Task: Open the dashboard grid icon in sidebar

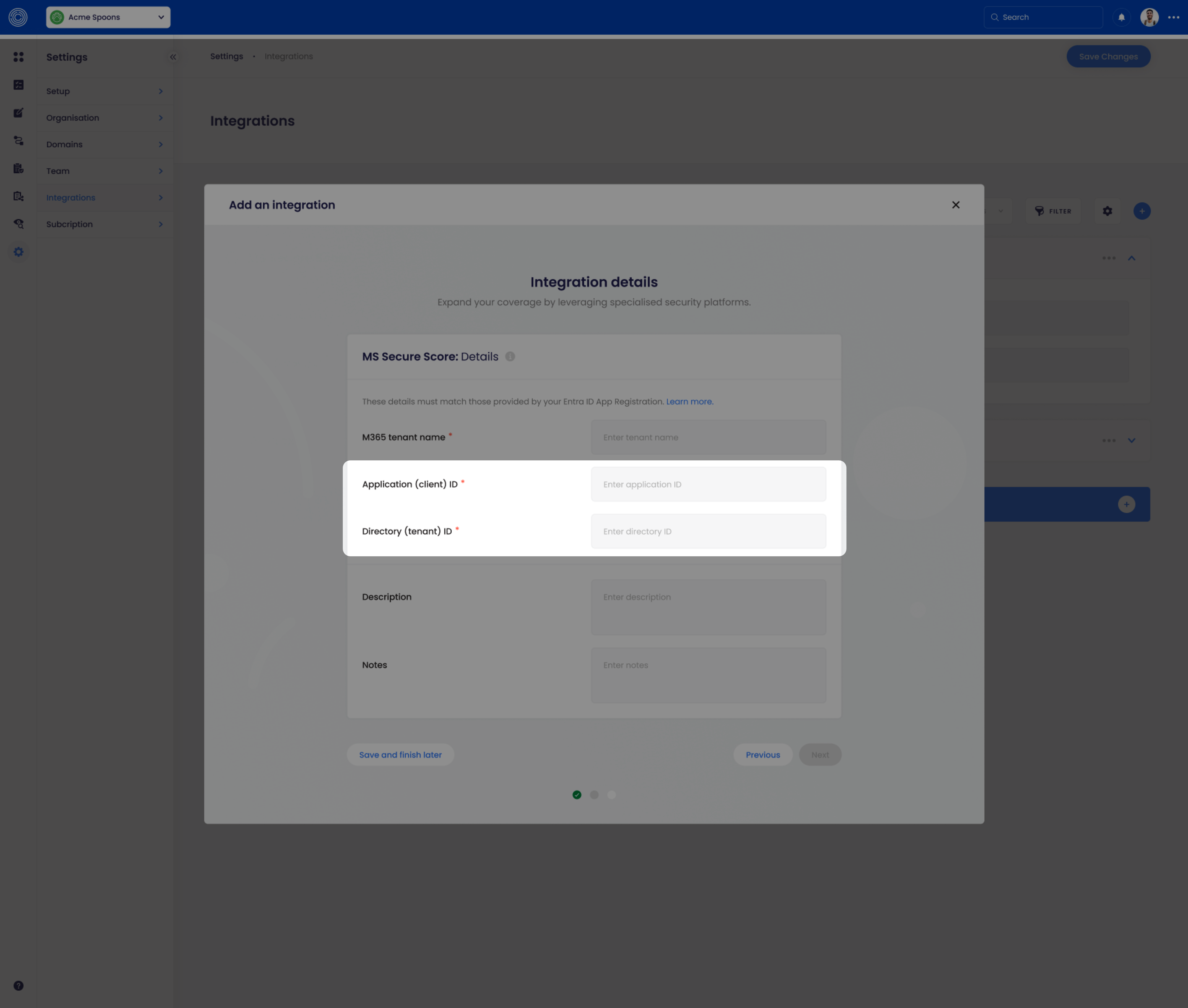Action: [x=19, y=57]
